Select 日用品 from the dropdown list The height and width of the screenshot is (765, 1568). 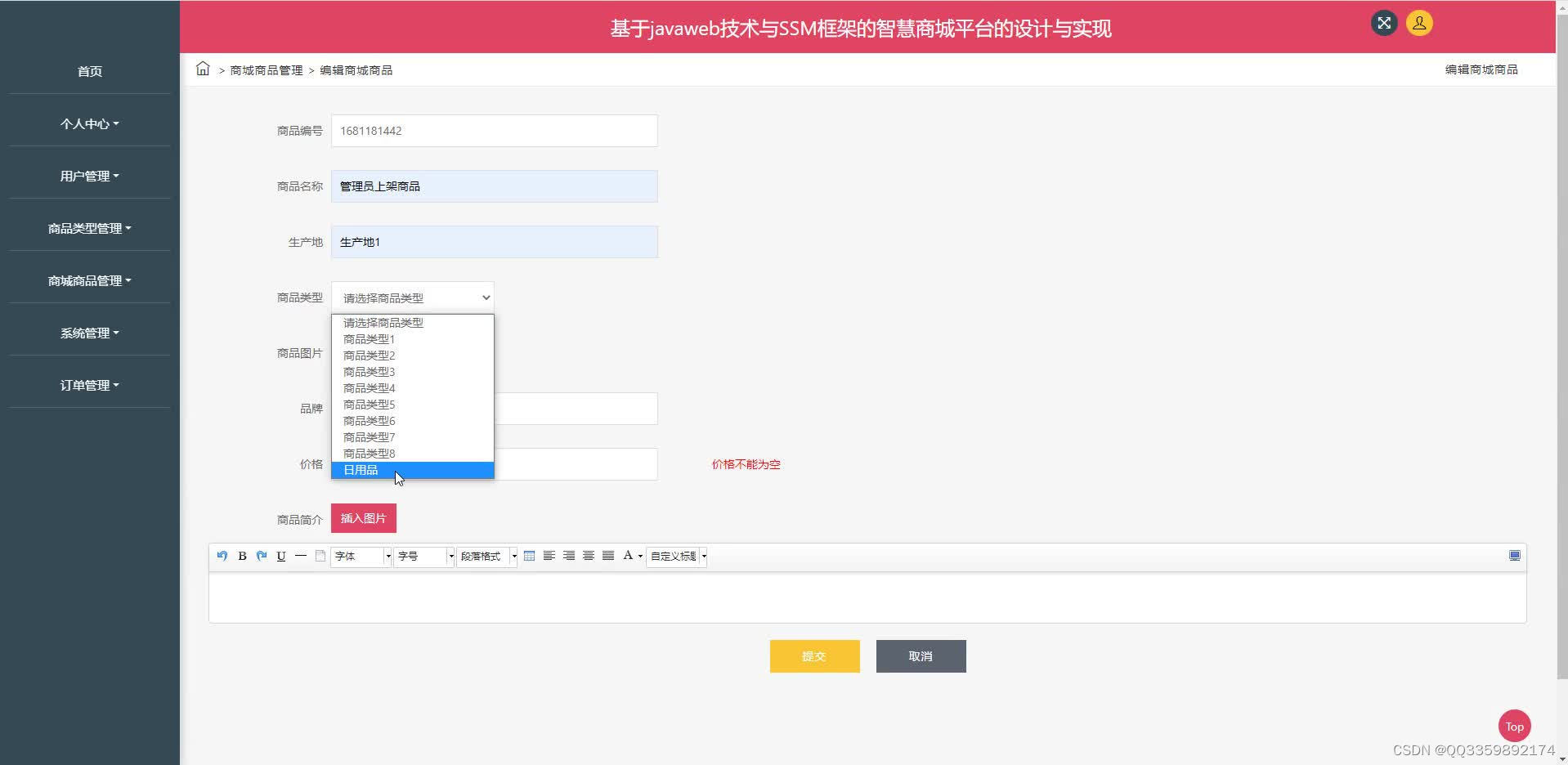click(413, 470)
